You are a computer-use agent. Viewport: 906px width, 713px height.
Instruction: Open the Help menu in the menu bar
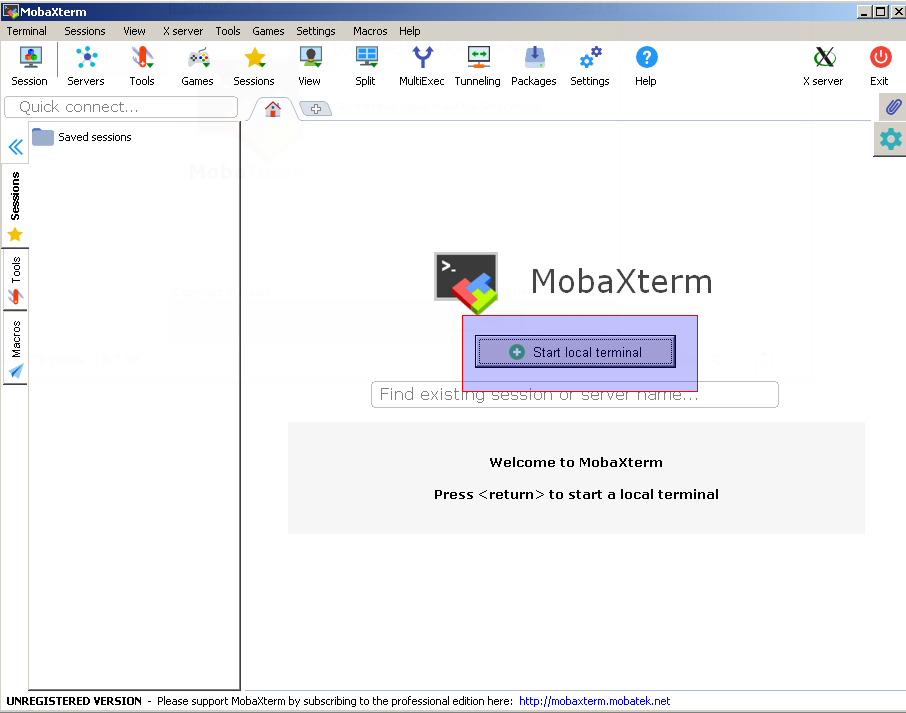click(x=410, y=31)
